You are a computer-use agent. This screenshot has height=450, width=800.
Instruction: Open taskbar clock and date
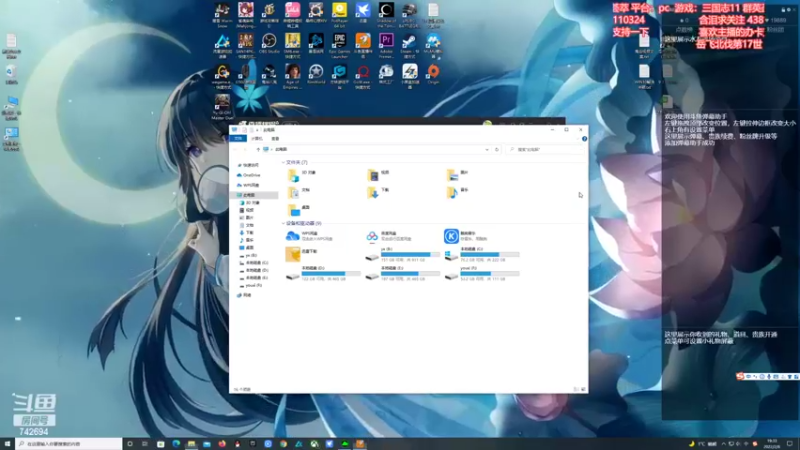(772, 444)
